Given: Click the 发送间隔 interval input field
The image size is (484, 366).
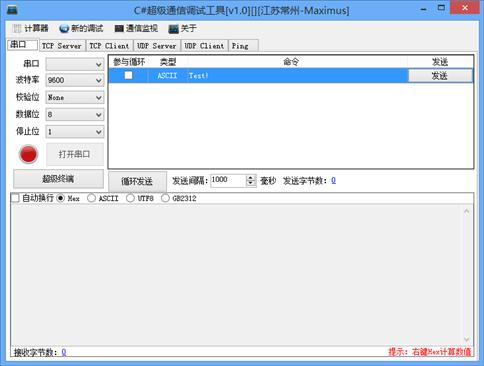Looking at the screenshot, I should (228, 180).
